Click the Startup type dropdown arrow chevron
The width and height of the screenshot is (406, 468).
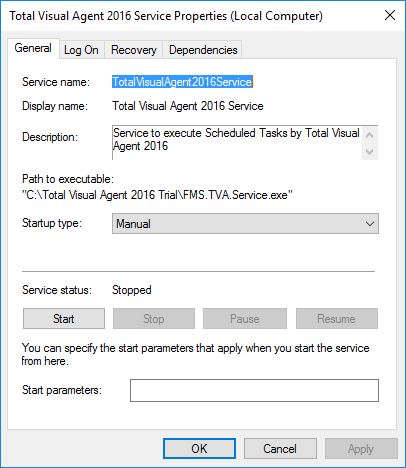click(x=370, y=224)
